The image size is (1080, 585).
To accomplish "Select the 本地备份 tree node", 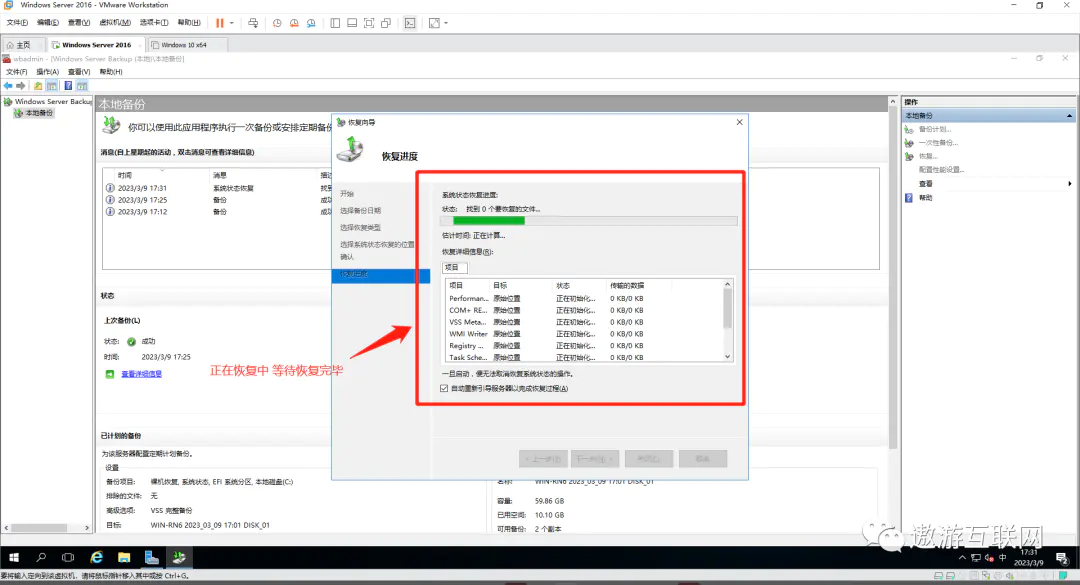I will 39,113.
